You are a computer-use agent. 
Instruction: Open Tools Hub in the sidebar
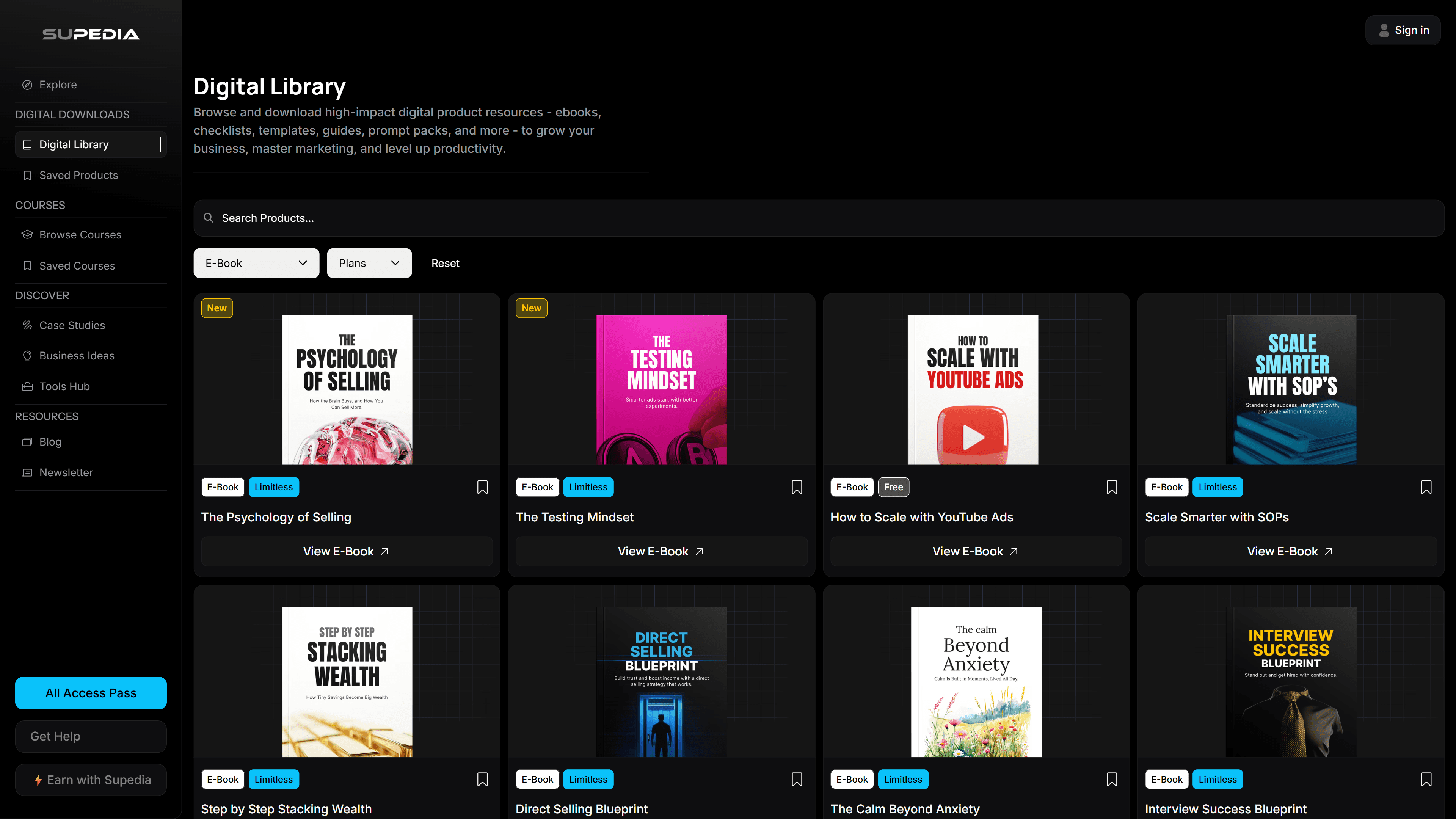(x=91, y=387)
